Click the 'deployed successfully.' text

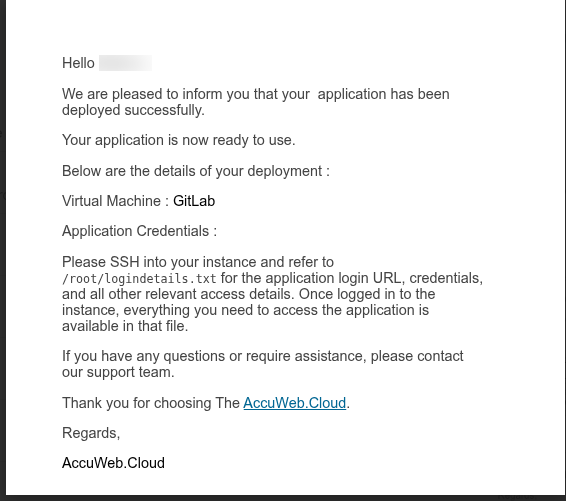133,110
